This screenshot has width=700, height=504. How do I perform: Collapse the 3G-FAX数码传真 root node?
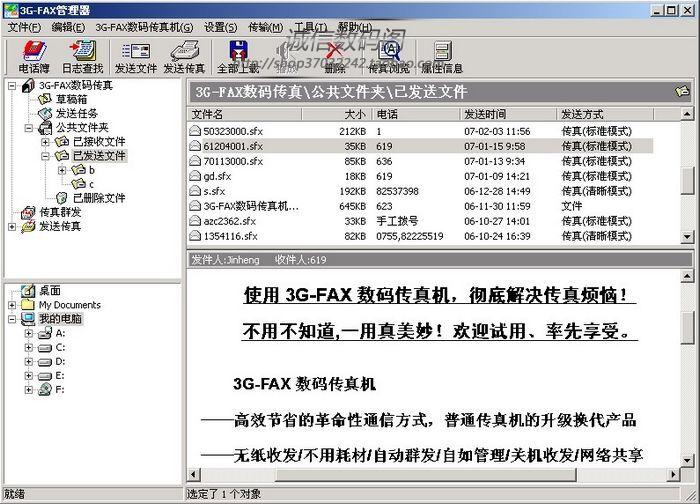pos(12,85)
